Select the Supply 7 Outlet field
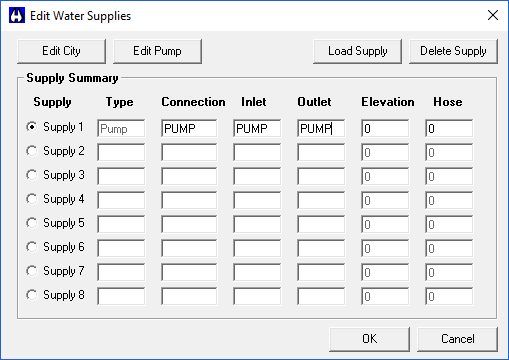 [x=321, y=272]
